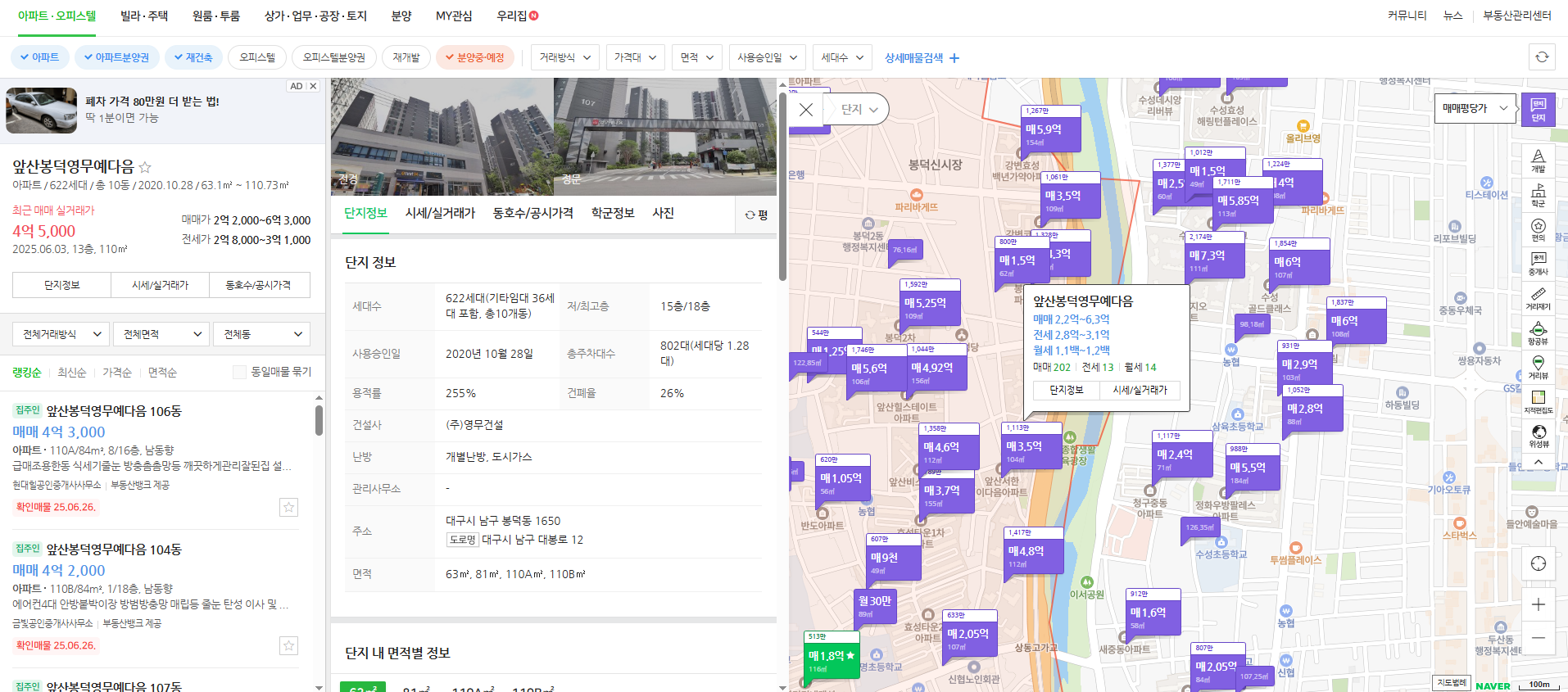Open the 사용승인일 filter dropdown
The height and width of the screenshot is (692, 1568).
pos(767,57)
